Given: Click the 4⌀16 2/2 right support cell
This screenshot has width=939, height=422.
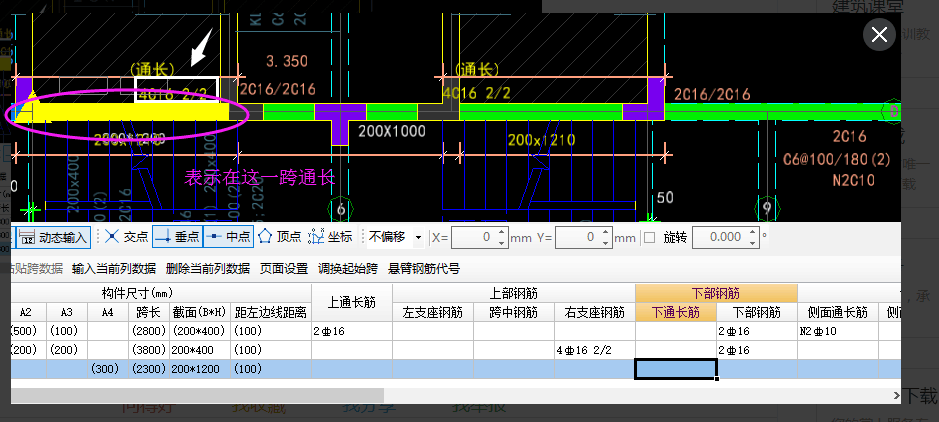Looking at the screenshot, I should [x=595, y=350].
